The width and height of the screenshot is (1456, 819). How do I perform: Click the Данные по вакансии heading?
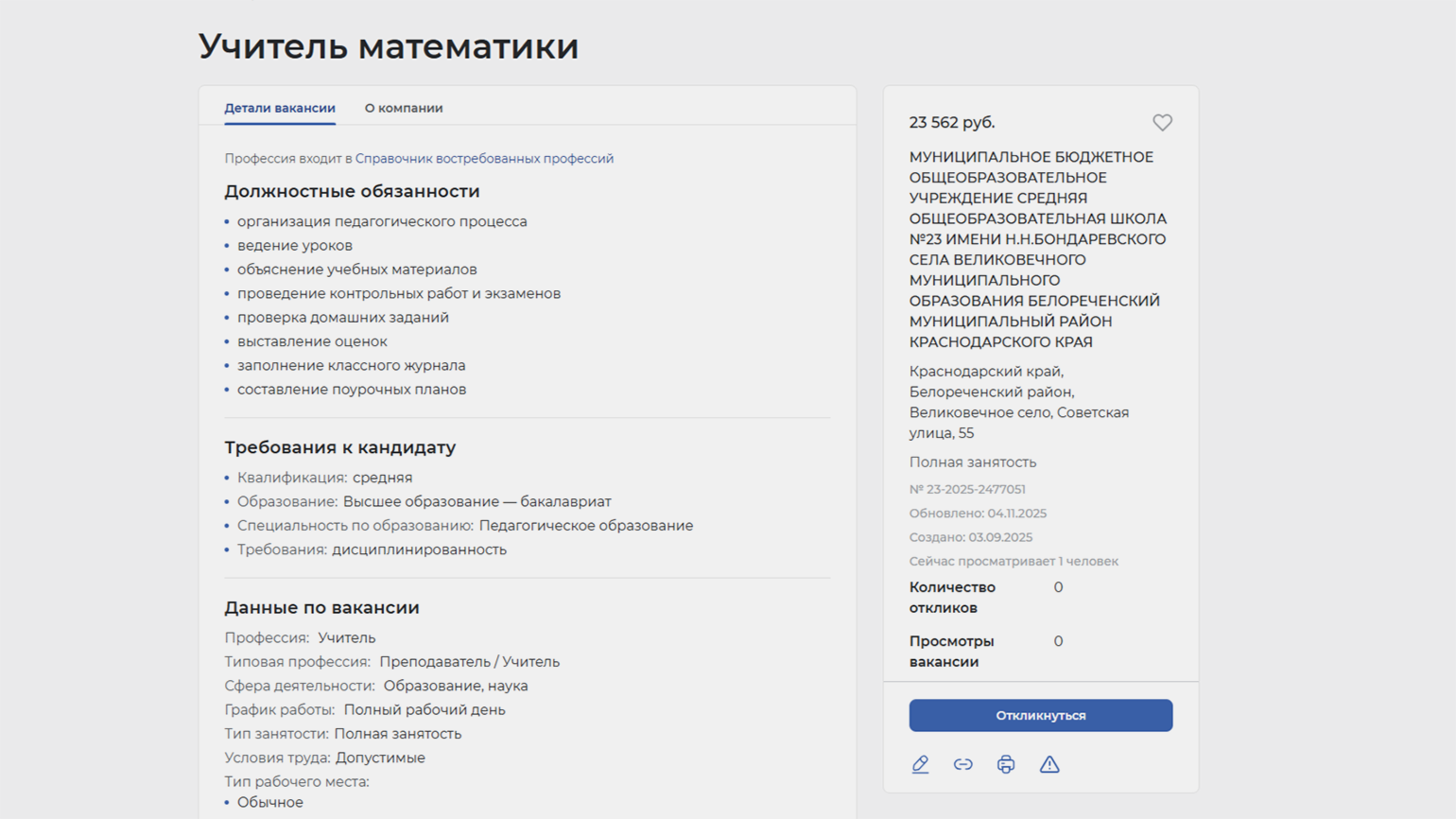321,608
